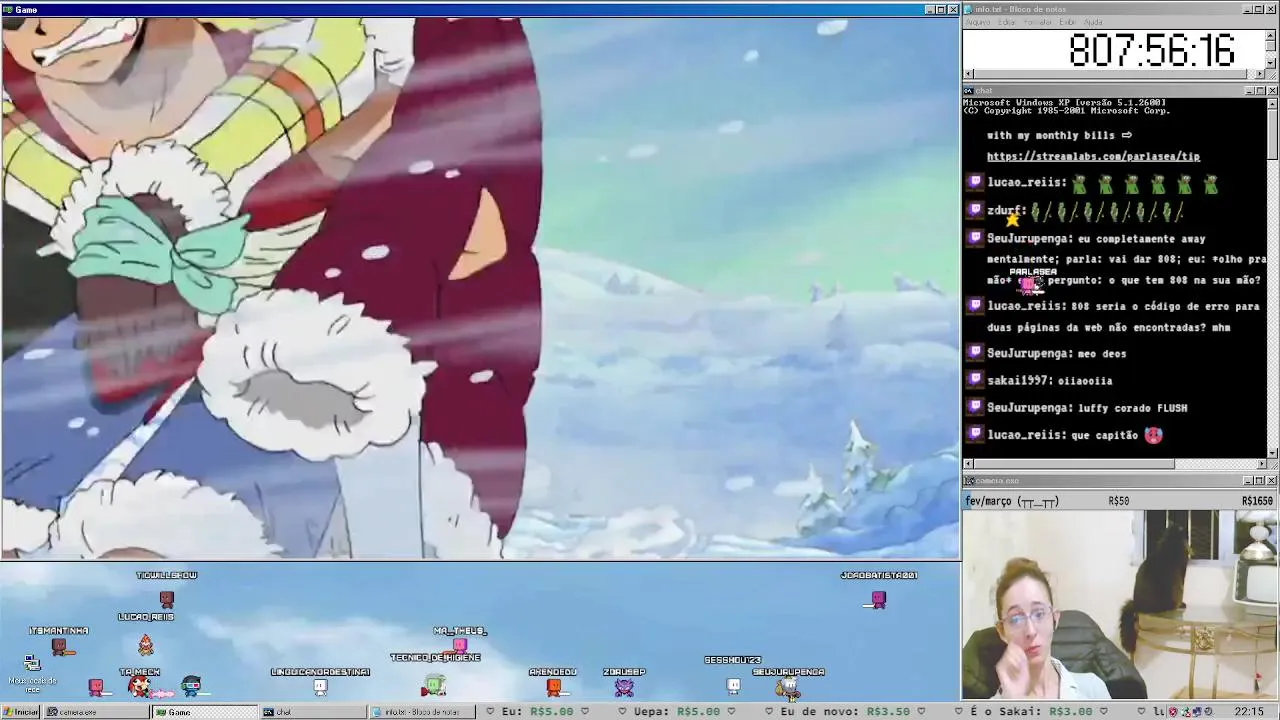
Task: Open the Ajuda menu in Notepad
Action: pyautogui.click(x=1094, y=22)
